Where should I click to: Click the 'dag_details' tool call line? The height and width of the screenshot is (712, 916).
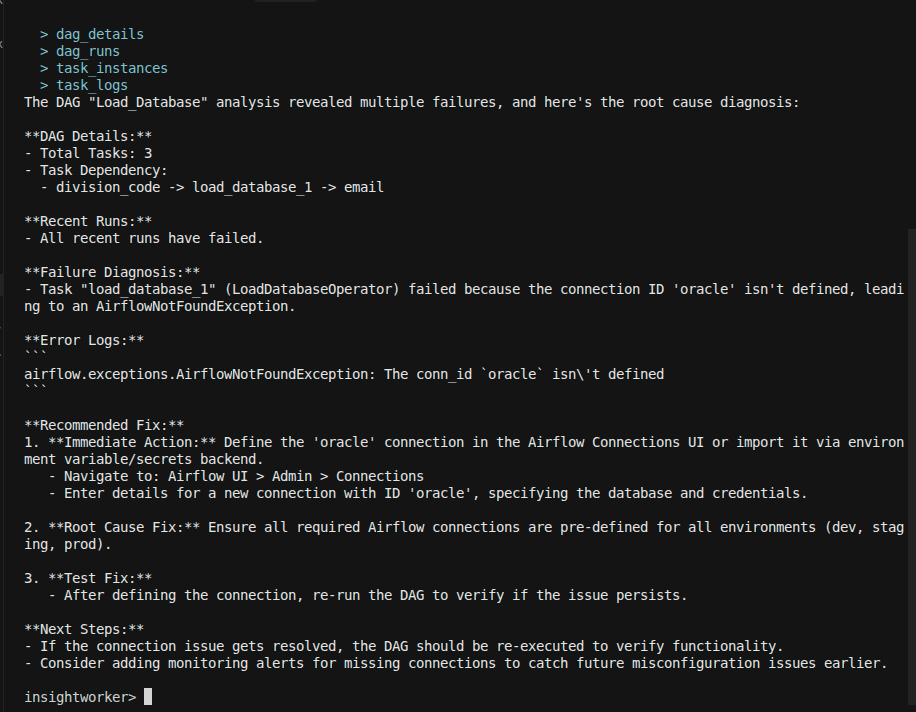click(x=92, y=34)
